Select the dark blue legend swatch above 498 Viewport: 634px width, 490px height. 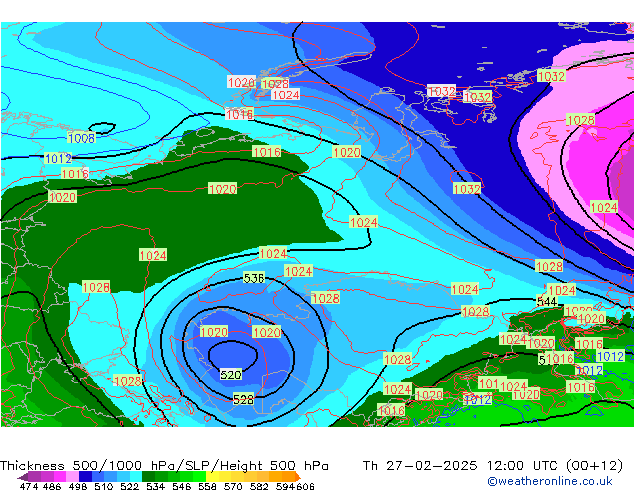coord(85,476)
